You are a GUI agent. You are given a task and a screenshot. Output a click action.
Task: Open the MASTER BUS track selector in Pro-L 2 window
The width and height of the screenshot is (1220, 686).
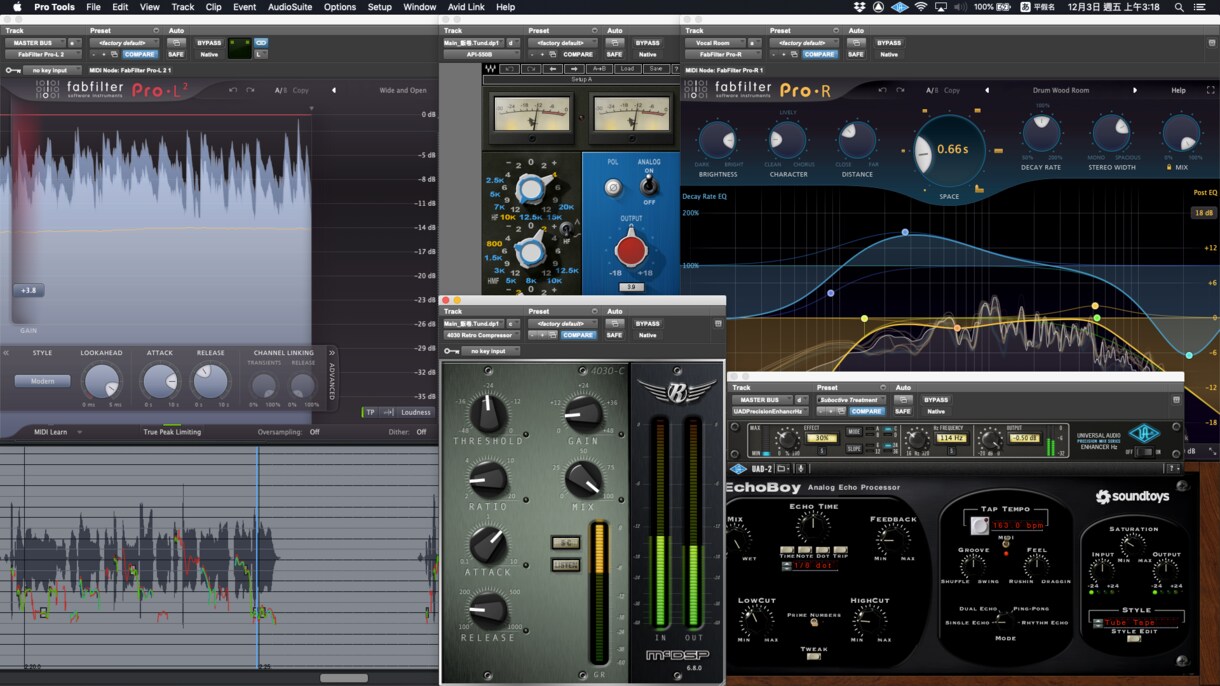(x=35, y=43)
